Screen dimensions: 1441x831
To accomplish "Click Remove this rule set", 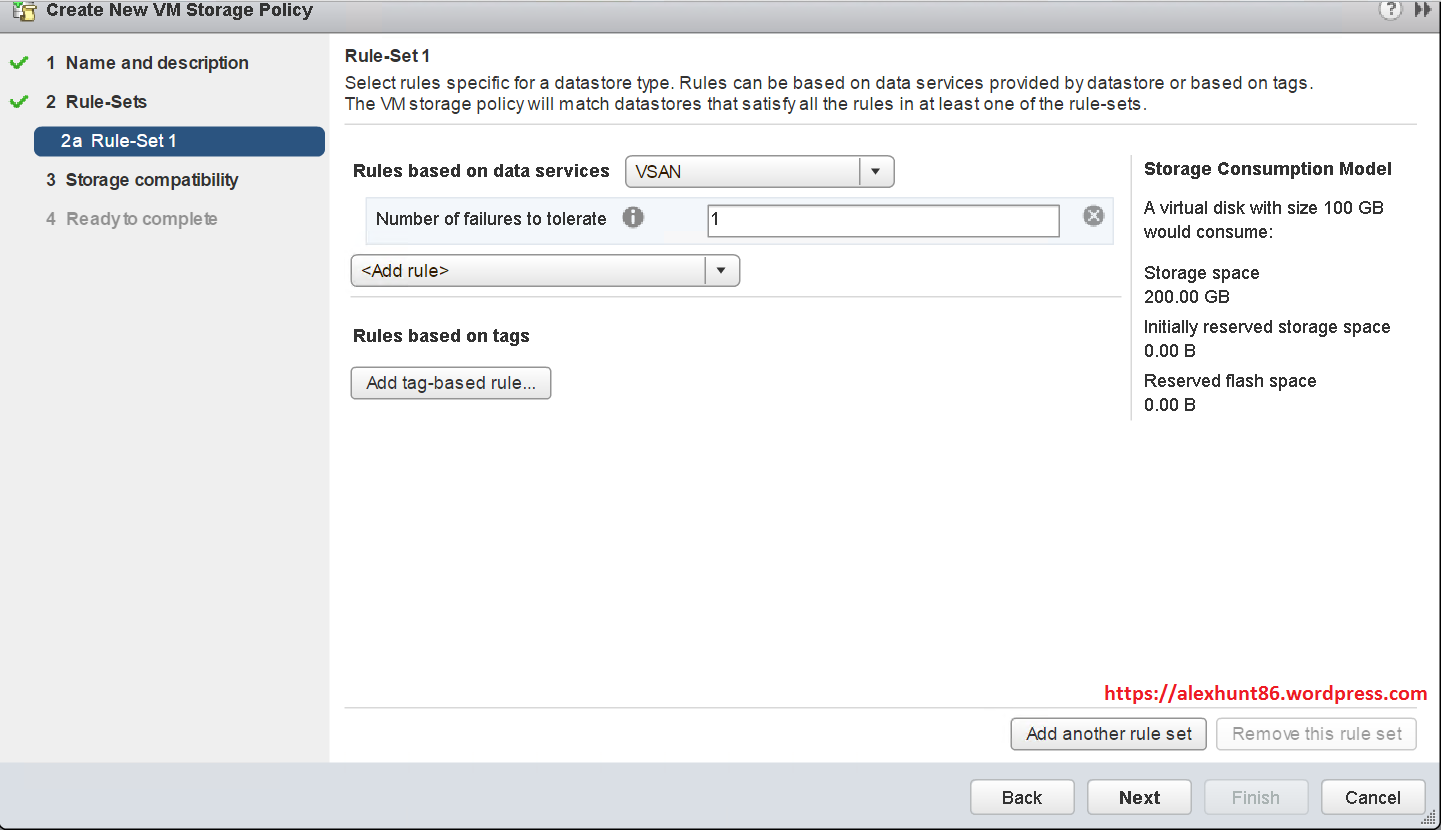I will 1316,733.
